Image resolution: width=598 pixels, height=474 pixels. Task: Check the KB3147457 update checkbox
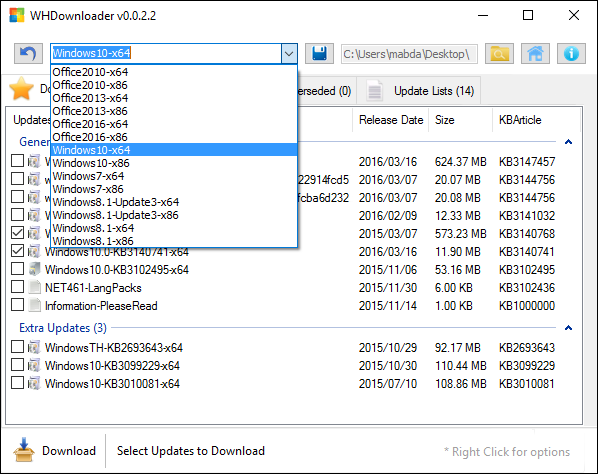click(x=18, y=161)
